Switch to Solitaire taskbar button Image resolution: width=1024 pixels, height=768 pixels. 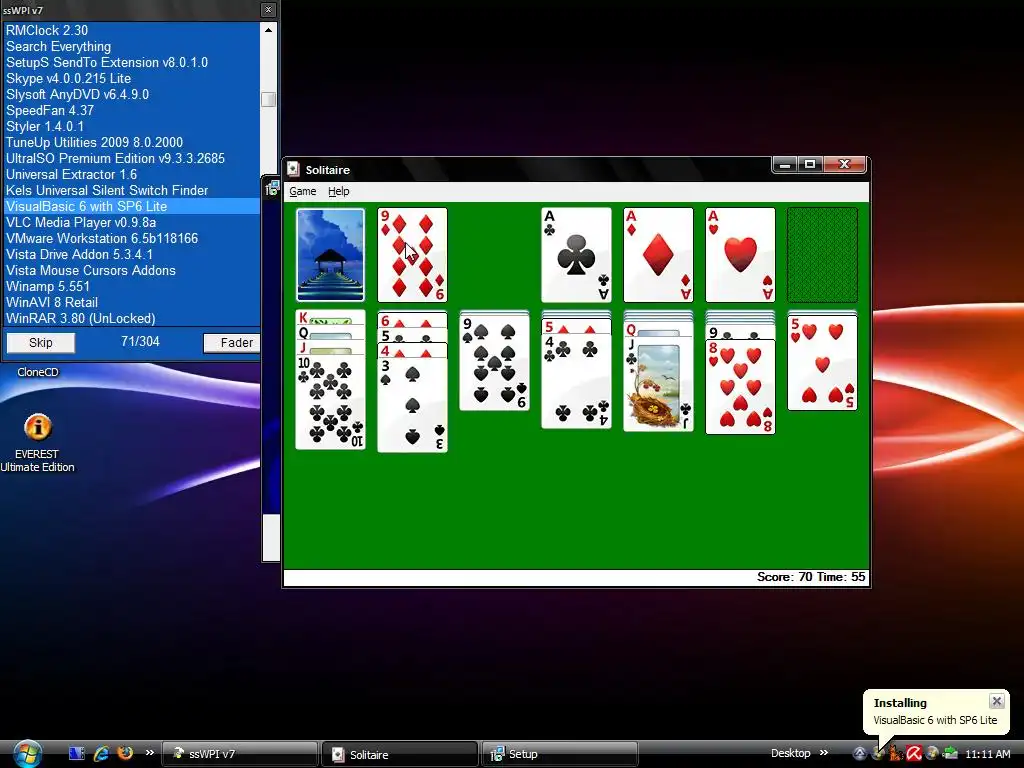point(400,754)
